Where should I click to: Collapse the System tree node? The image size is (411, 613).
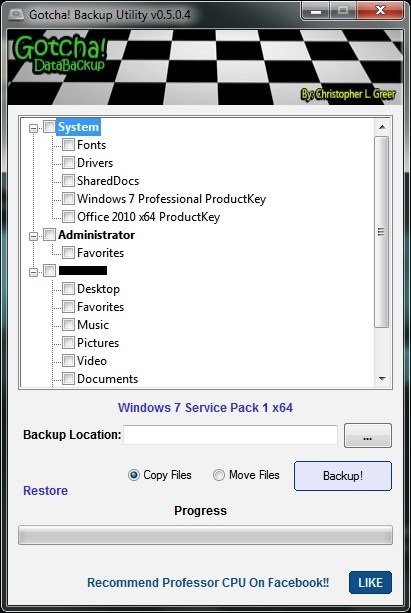33,128
